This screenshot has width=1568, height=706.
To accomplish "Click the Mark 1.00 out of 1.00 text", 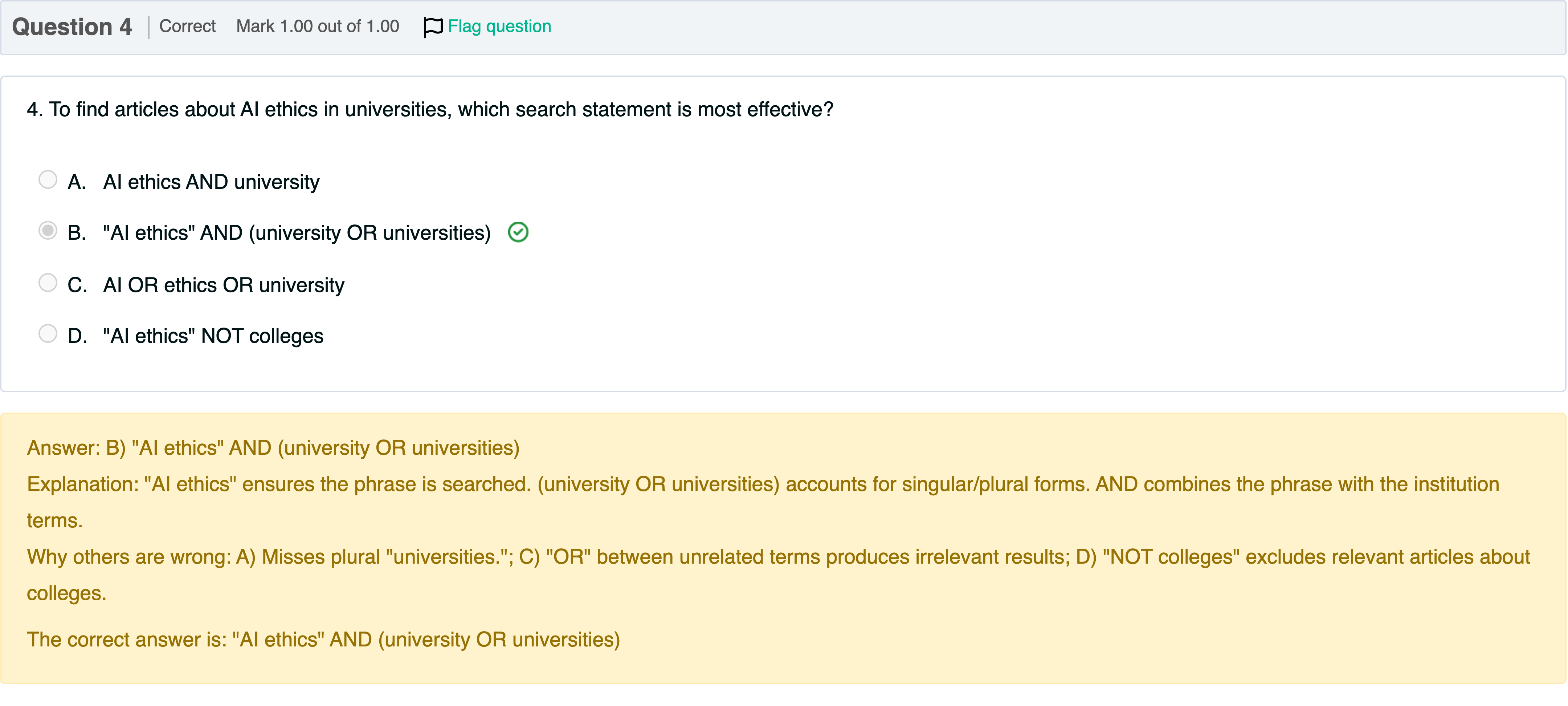I will (317, 26).
